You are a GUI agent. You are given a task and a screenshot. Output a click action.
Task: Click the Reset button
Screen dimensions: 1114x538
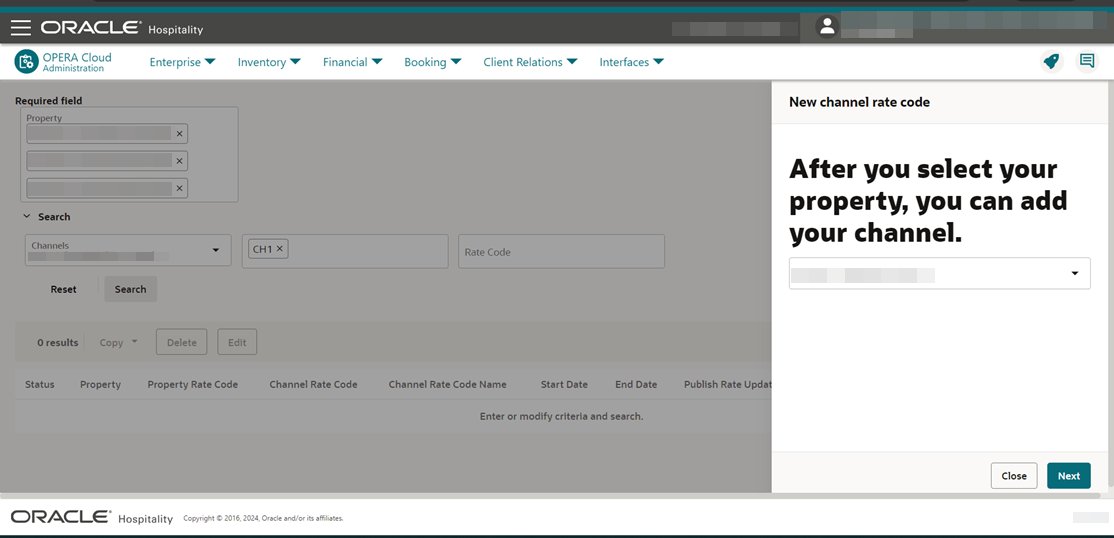pos(63,289)
